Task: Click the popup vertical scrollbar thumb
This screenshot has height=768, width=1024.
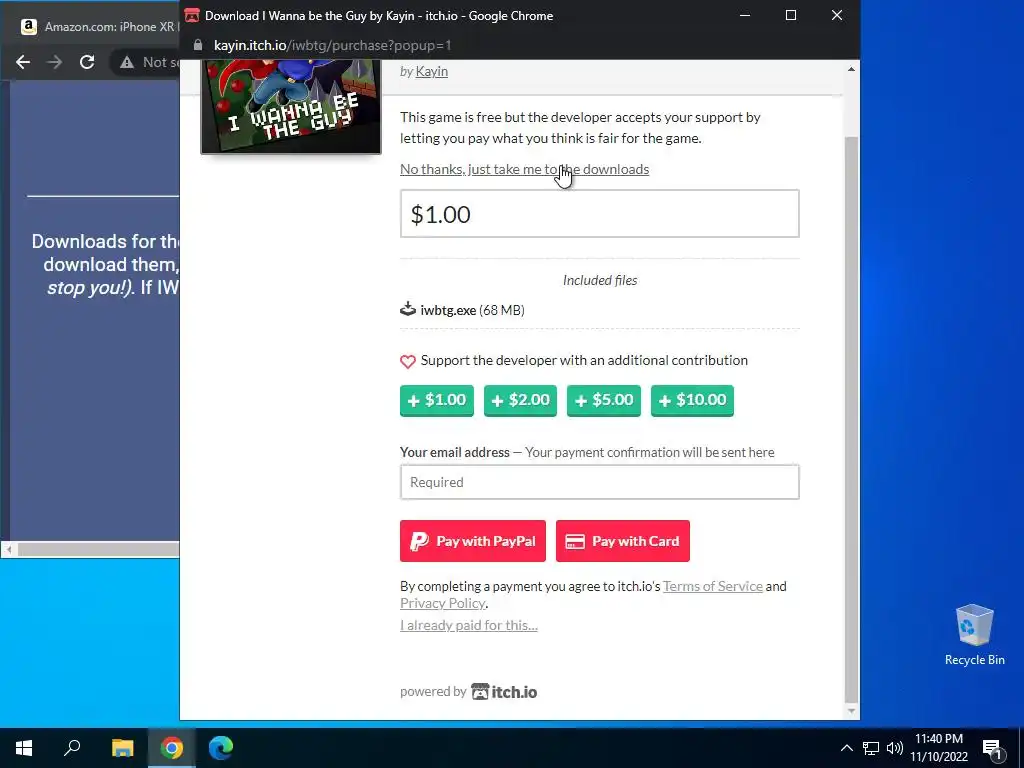Action: [851, 418]
